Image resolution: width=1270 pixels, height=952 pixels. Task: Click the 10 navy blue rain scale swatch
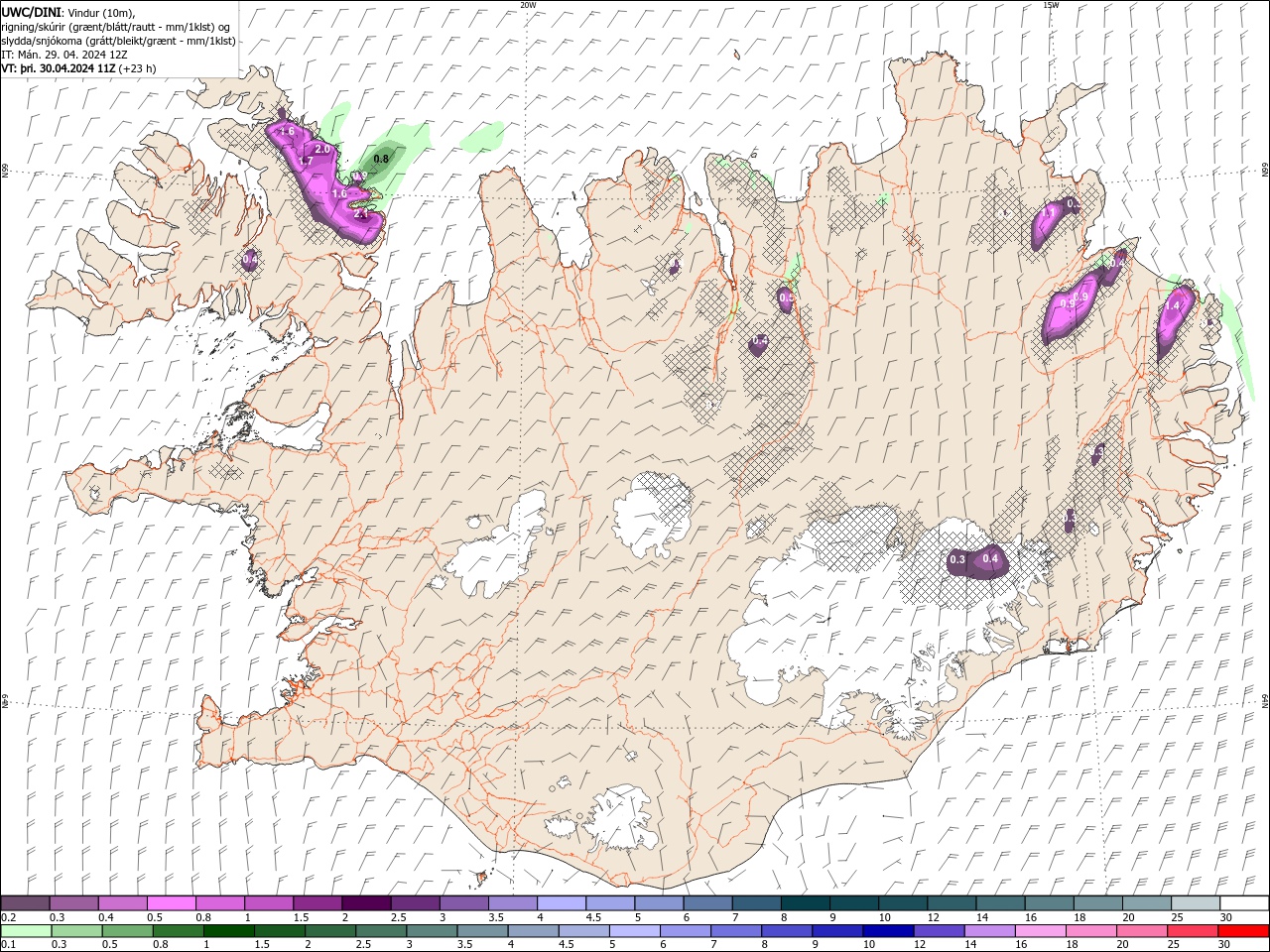tap(887, 931)
